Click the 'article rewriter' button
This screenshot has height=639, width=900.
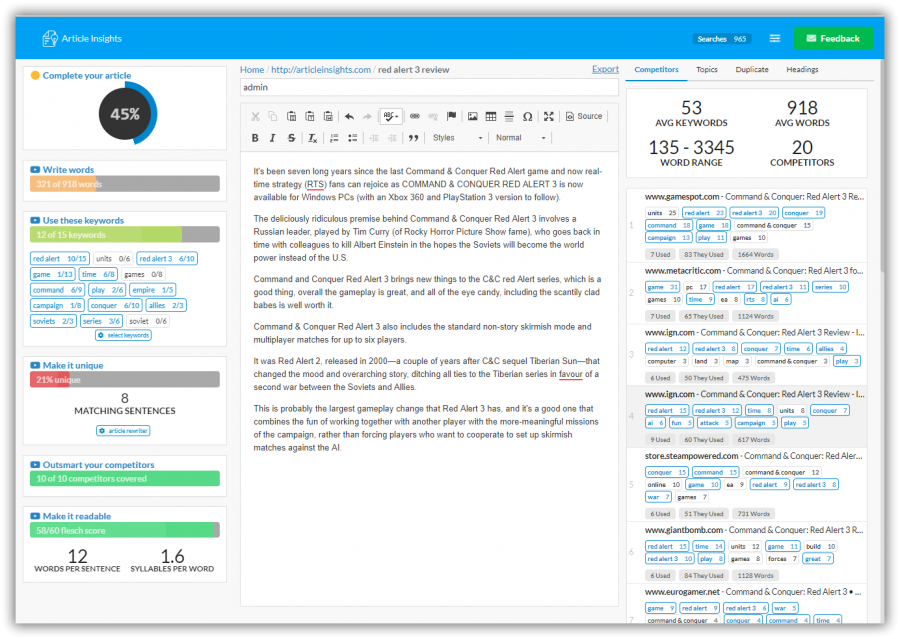[123, 431]
